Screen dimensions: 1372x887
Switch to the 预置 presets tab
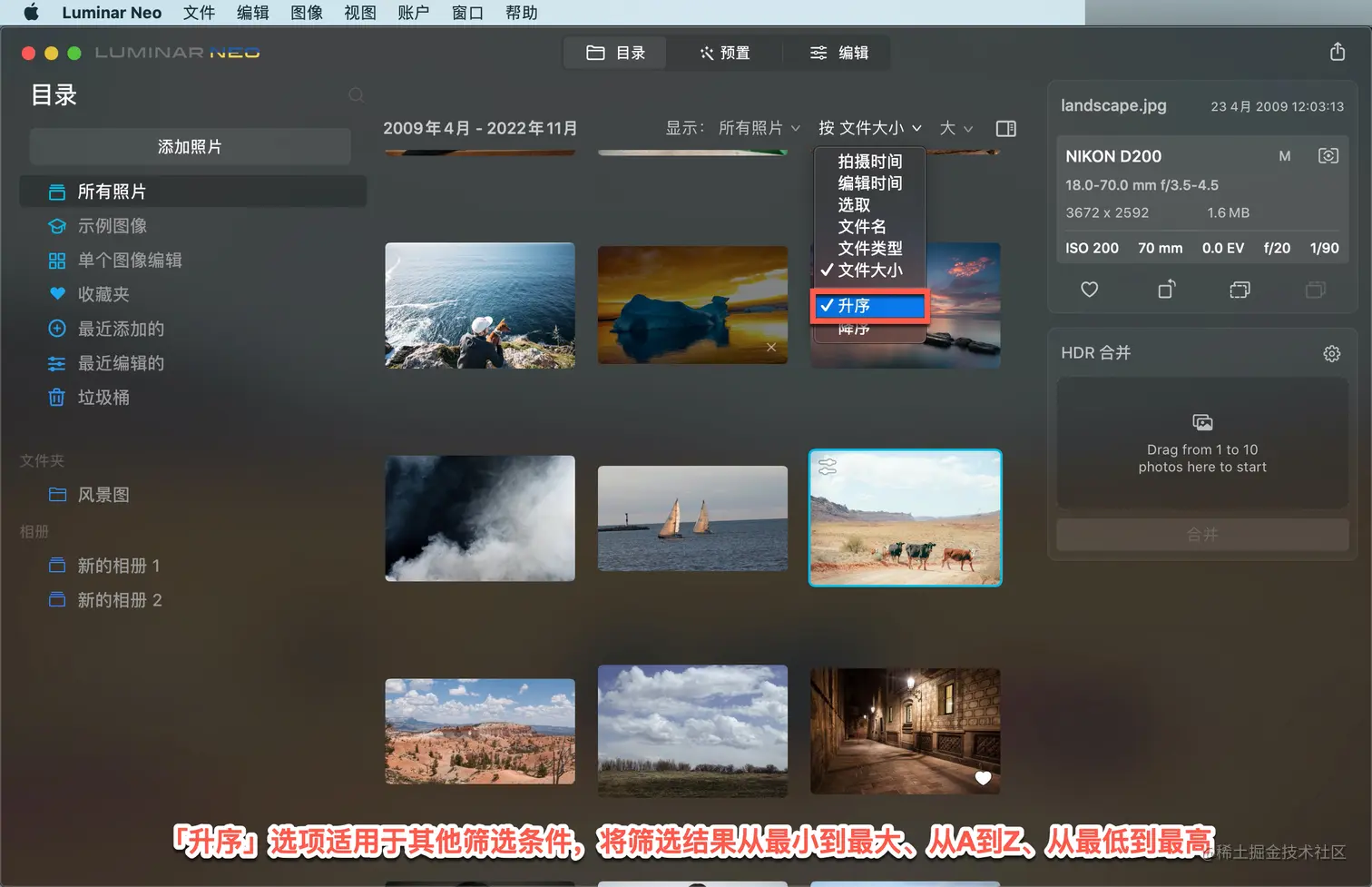[x=724, y=53]
